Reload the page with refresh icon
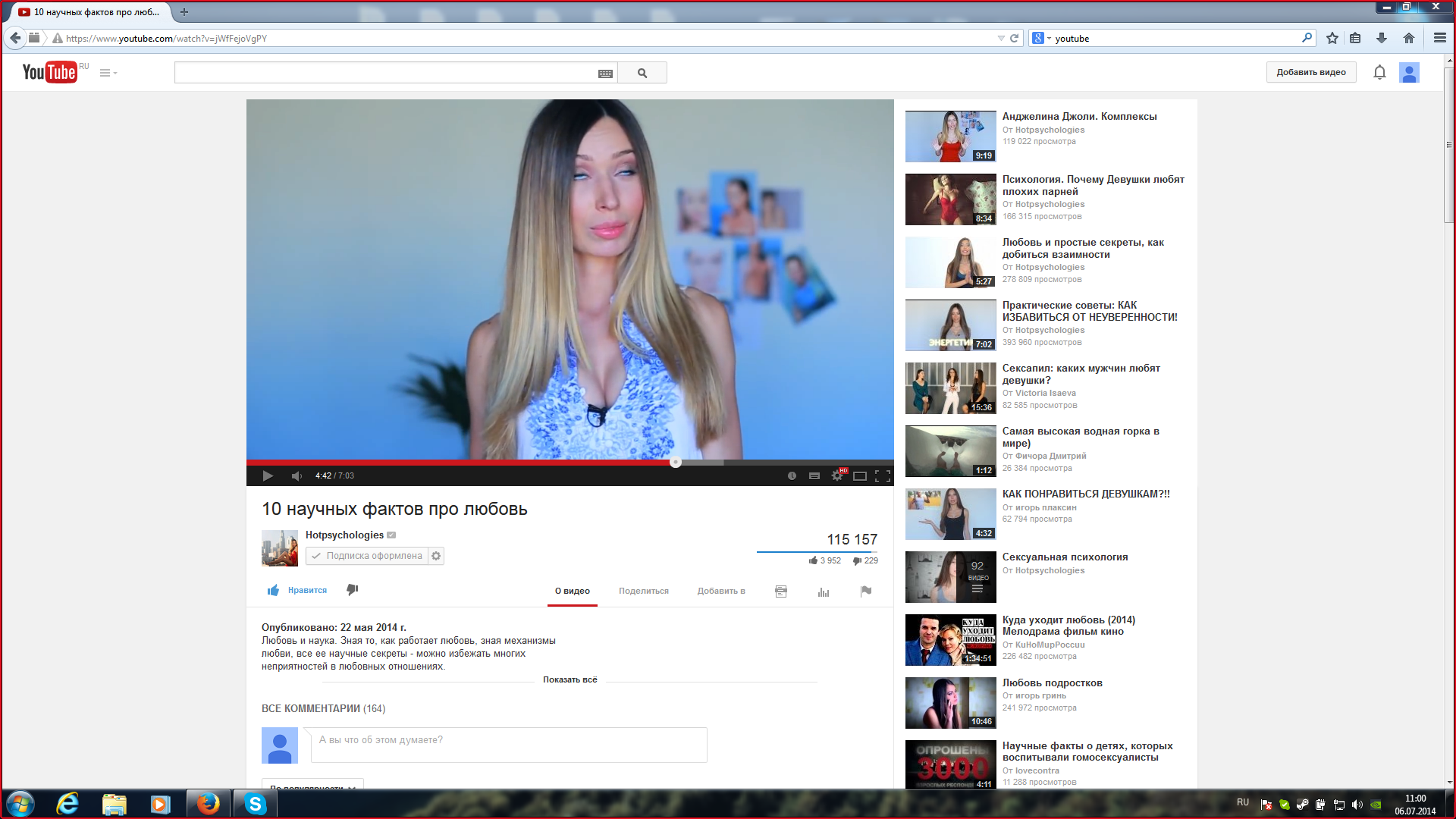Image resolution: width=1456 pixels, height=819 pixels. [1014, 38]
